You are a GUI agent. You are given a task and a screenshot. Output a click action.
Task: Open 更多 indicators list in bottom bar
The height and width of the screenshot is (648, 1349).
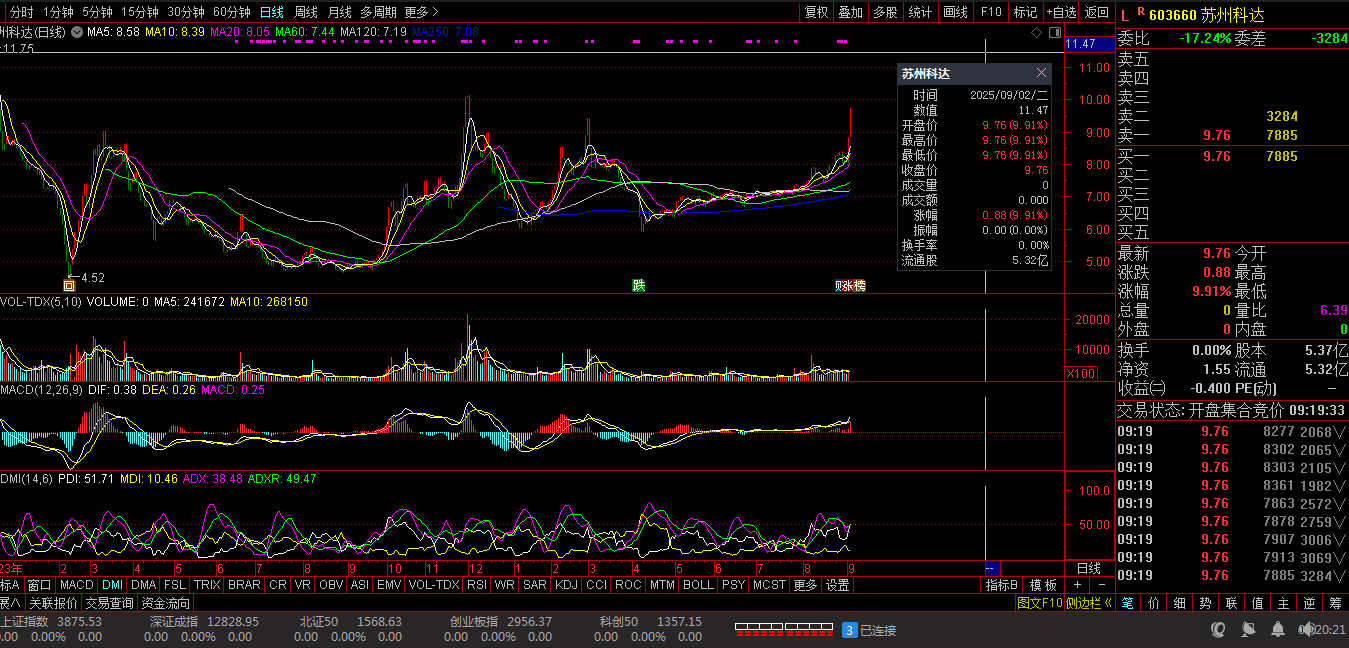click(x=805, y=585)
